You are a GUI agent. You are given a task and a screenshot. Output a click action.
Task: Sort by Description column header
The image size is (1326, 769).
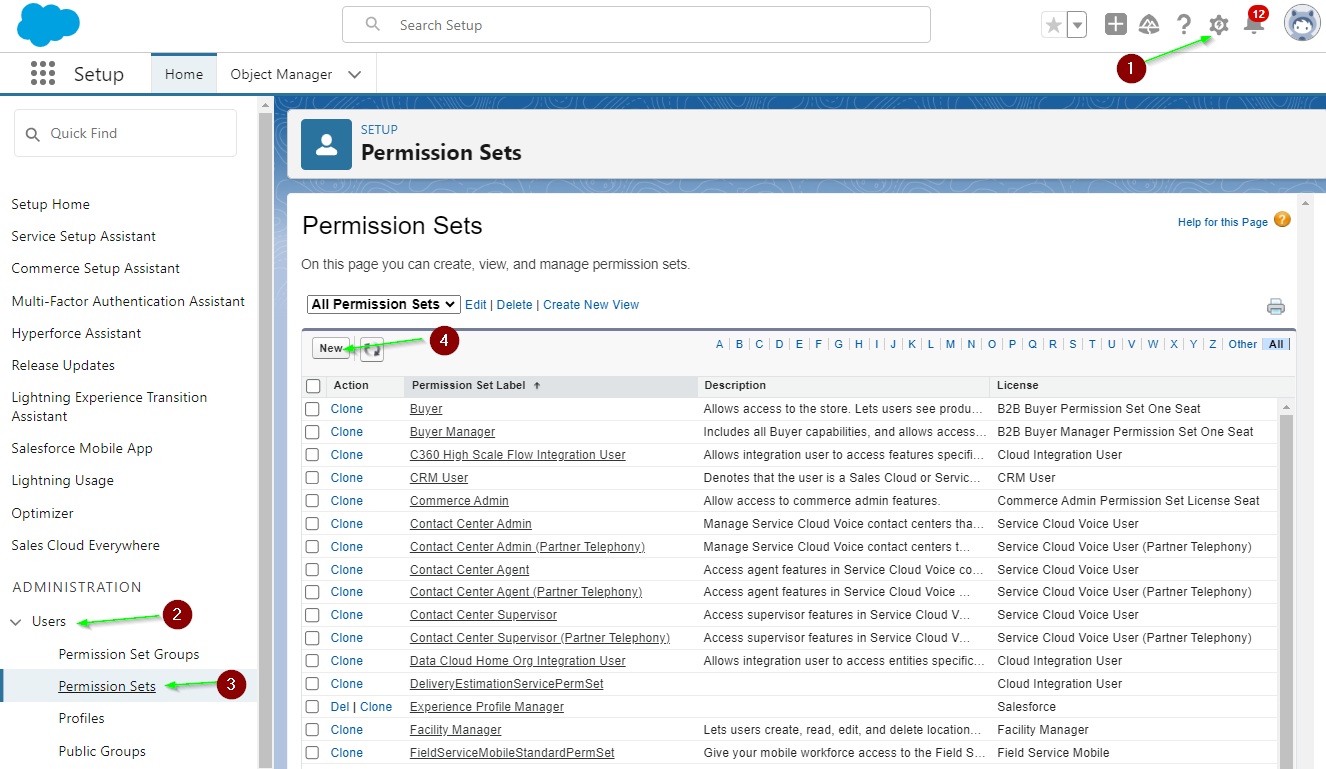click(x=735, y=385)
